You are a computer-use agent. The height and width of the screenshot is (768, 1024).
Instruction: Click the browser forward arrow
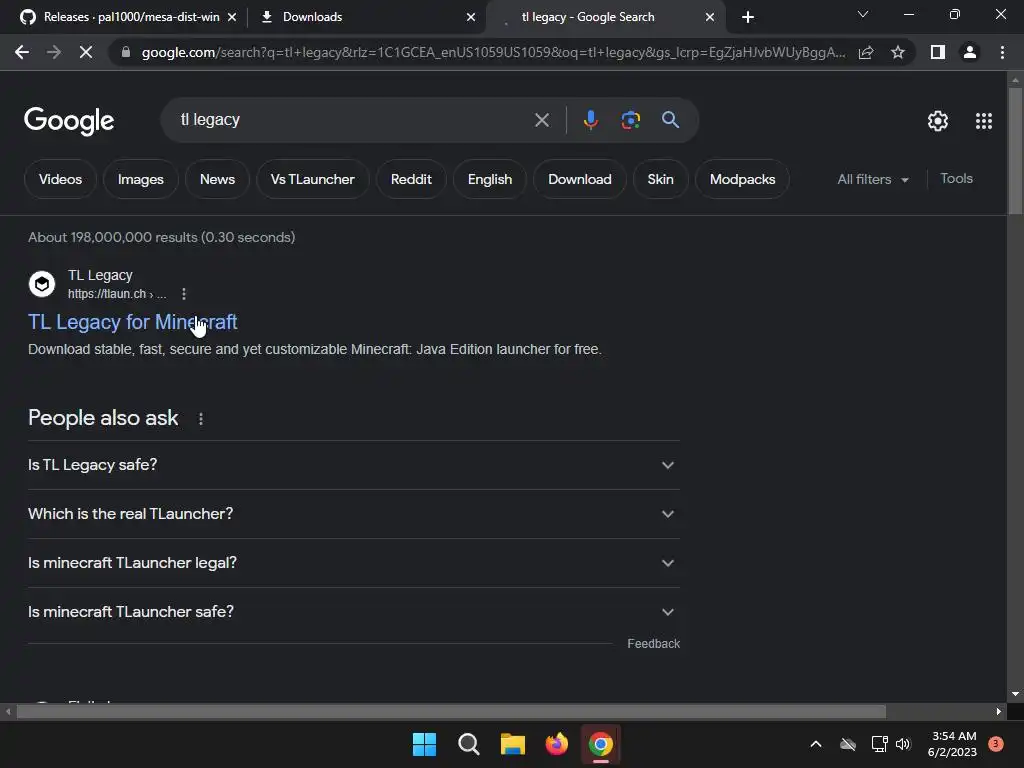[x=54, y=52]
